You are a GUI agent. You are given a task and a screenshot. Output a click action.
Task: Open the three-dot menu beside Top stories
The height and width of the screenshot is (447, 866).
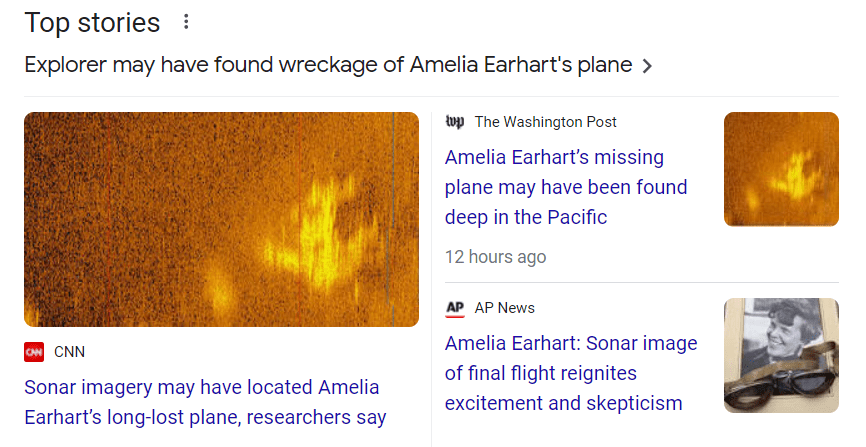tap(186, 23)
